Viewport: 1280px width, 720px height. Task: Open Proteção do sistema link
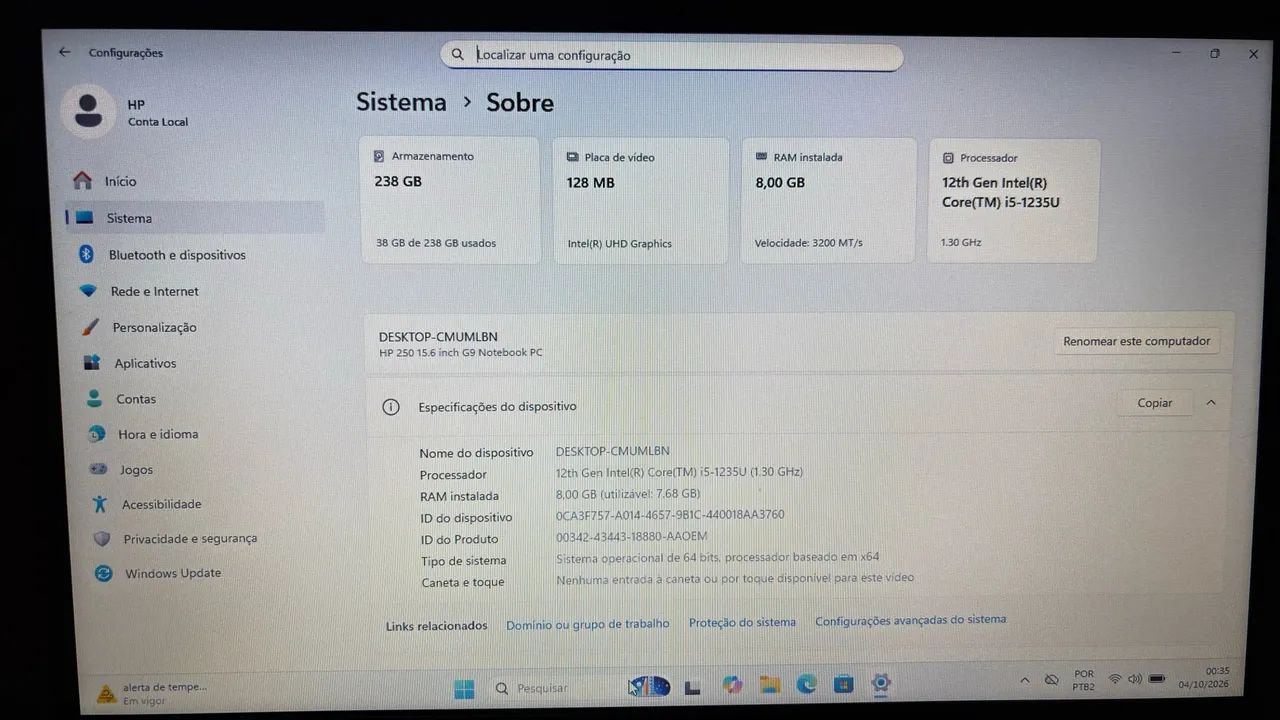coord(742,622)
